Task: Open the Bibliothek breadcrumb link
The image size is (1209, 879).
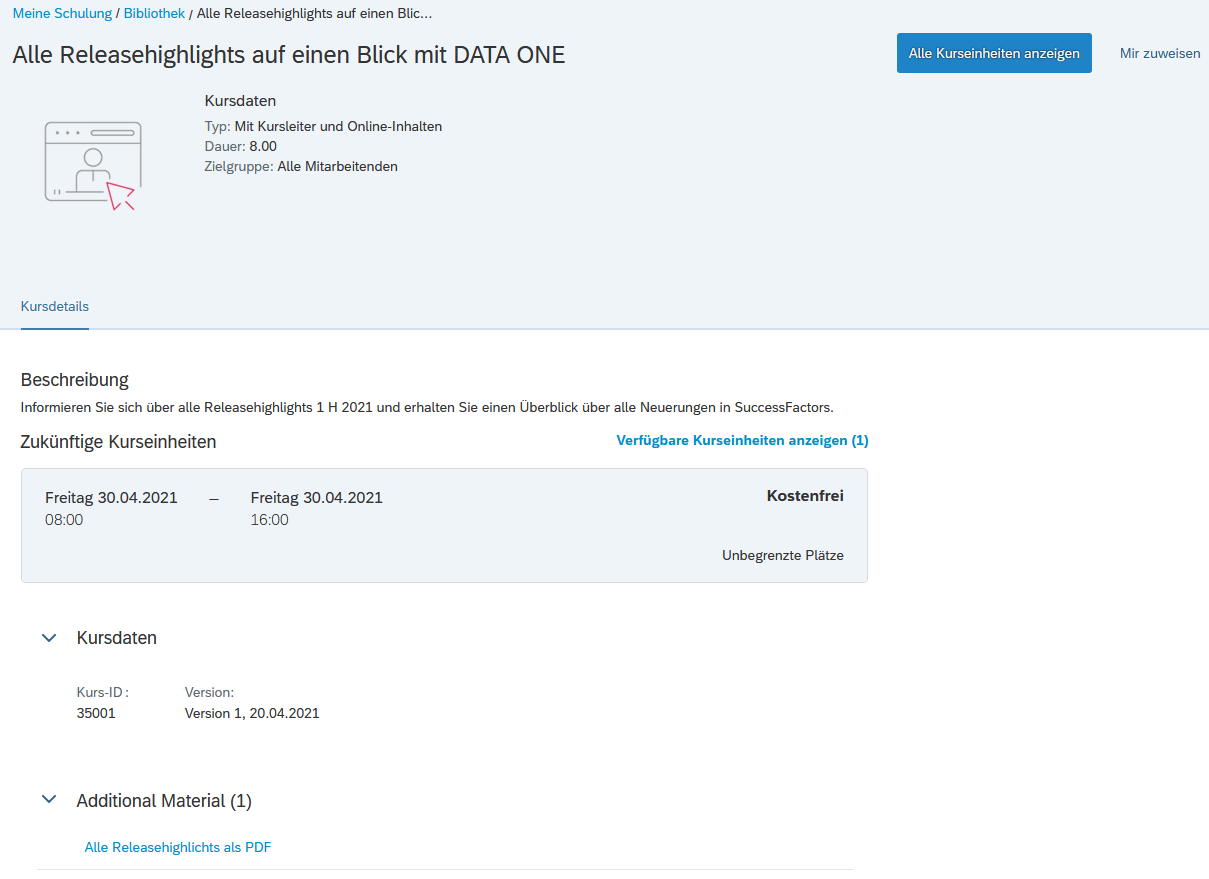Action: click(154, 14)
